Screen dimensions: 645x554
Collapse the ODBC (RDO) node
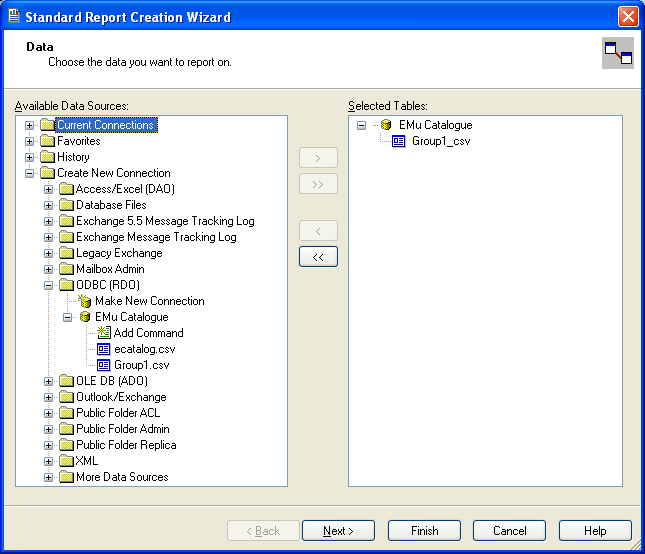click(x=49, y=285)
